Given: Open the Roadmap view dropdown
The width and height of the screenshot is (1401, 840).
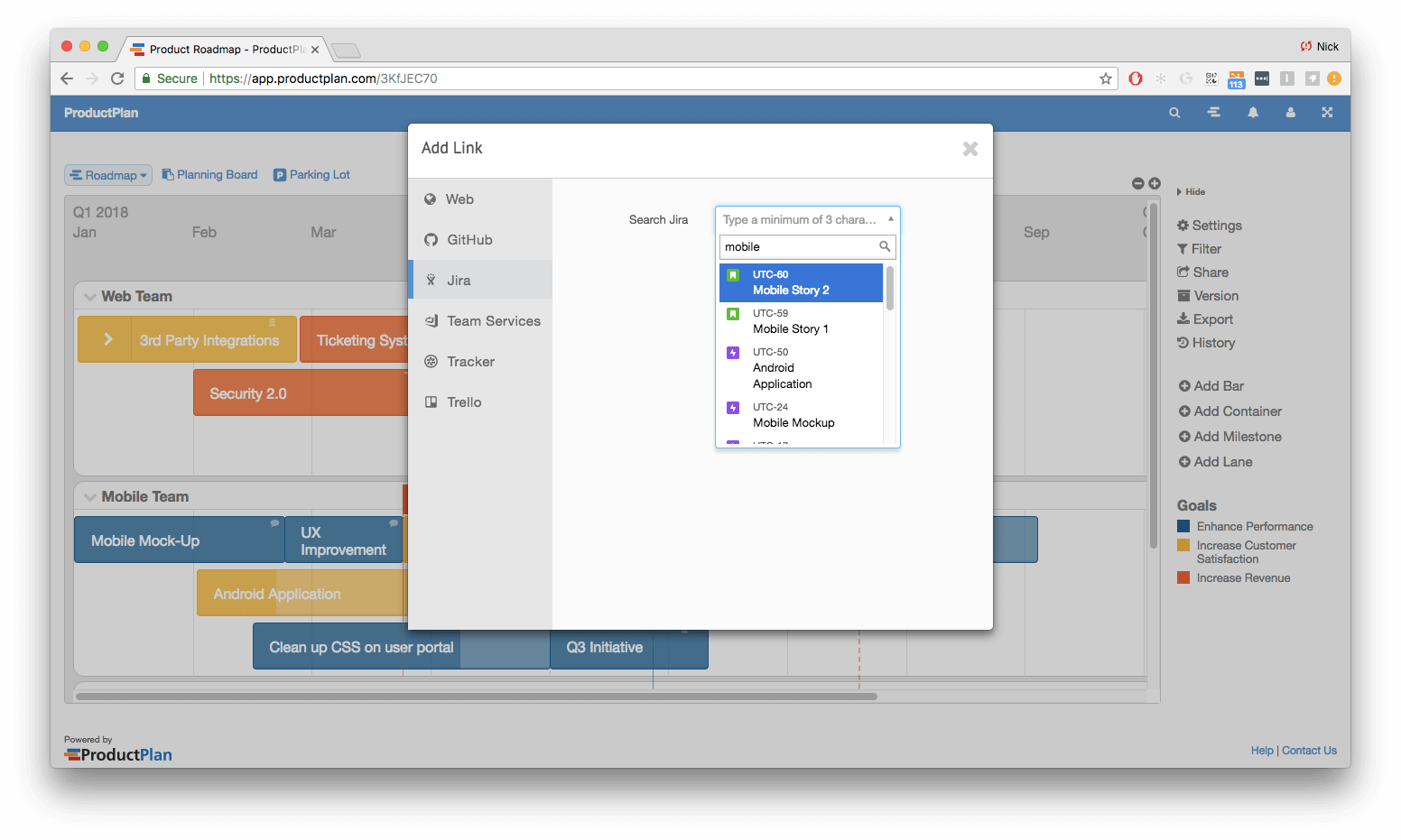Looking at the screenshot, I should [107, 174].
